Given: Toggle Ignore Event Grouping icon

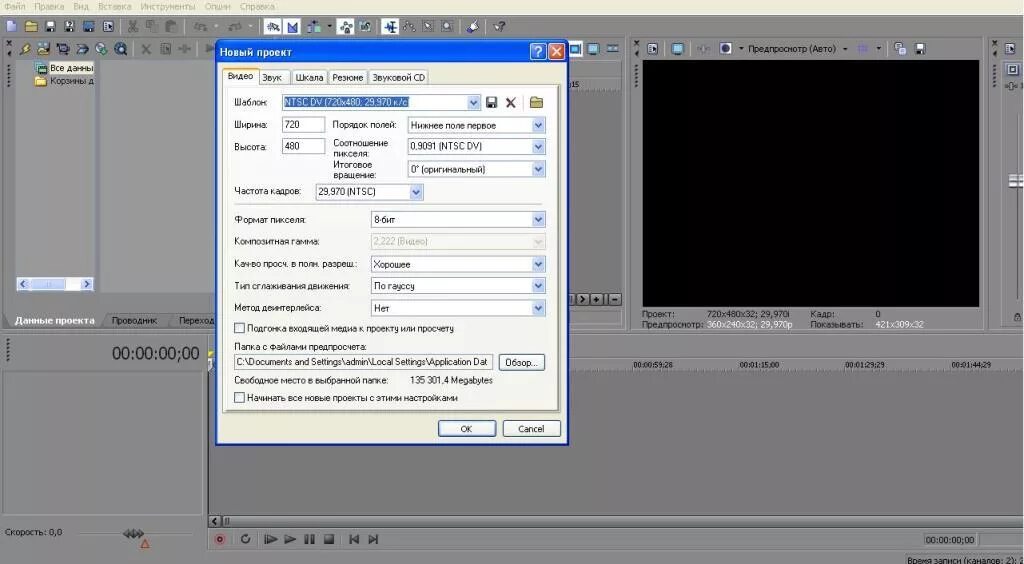Looking at the screenshot, I should coord(366,27).
